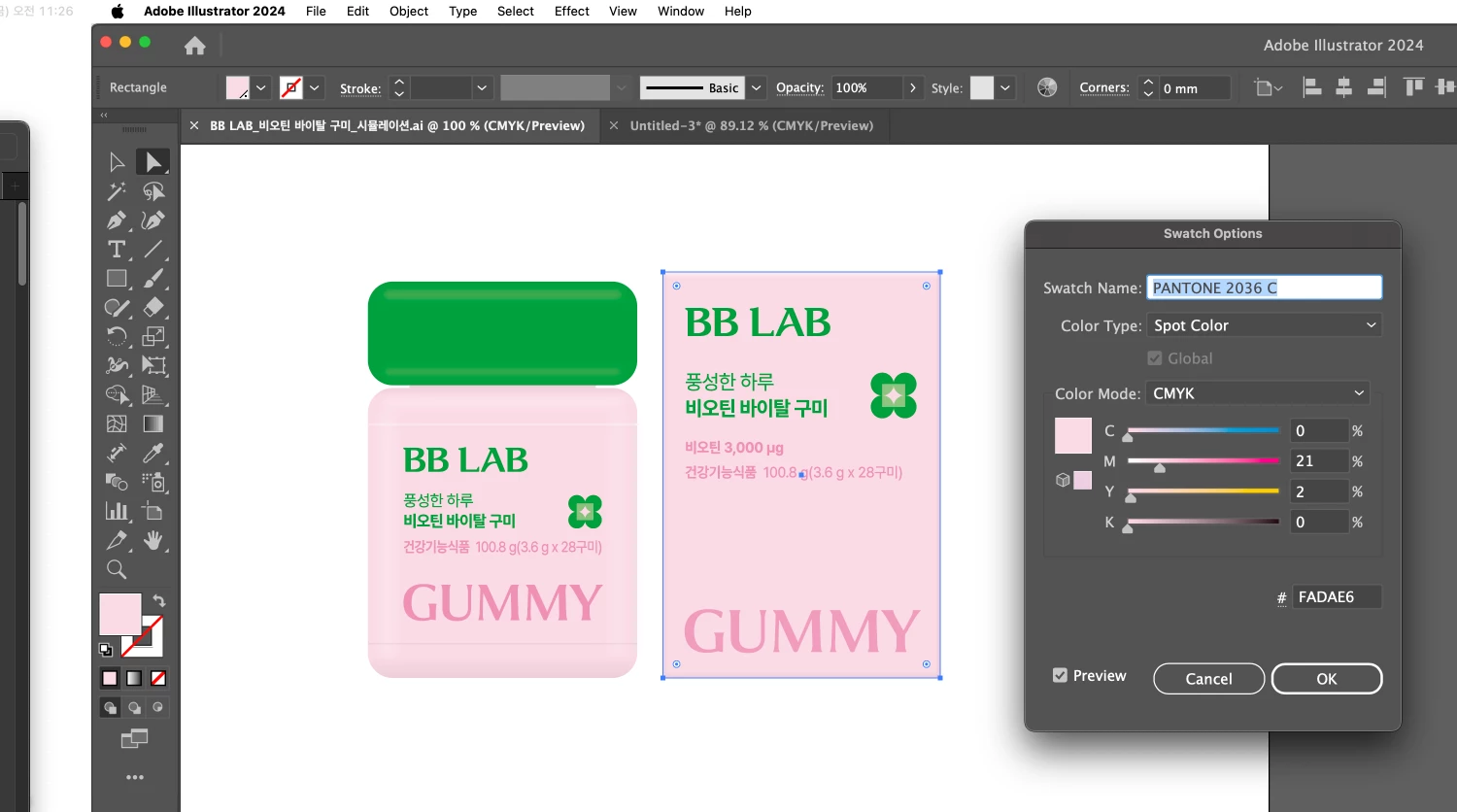Switch to Draw Behind mode
This screenshot has height=812, width=1457.
pos(134,707)
